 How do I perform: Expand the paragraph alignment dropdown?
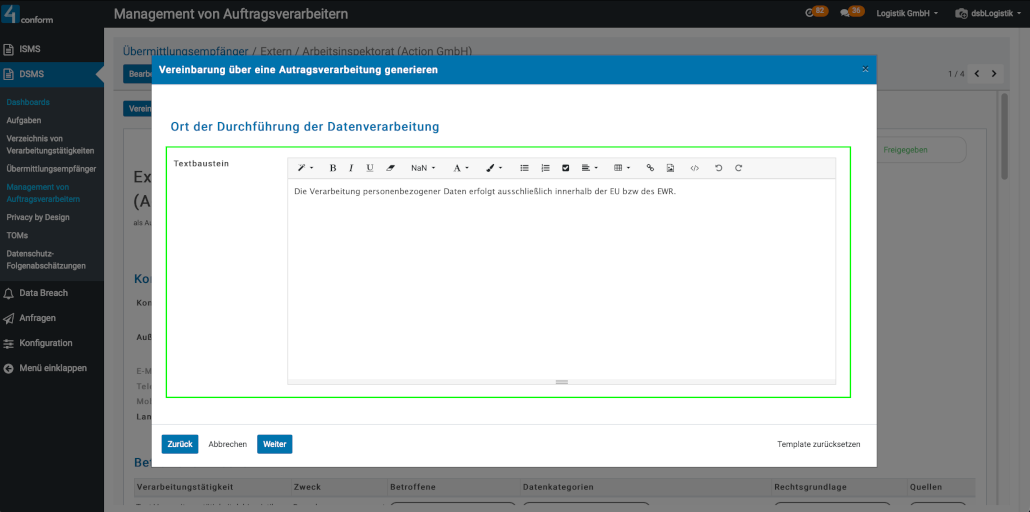(589, 168)
